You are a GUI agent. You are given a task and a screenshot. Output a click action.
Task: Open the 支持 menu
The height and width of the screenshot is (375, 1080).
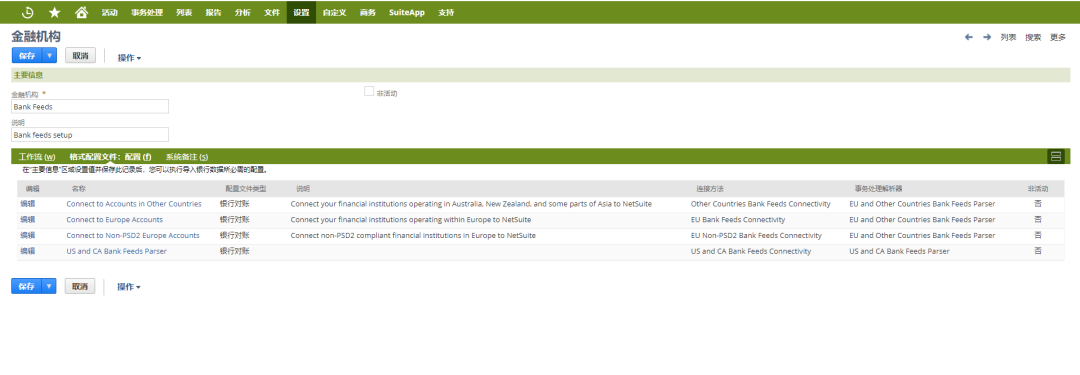[x=446, y=12]
